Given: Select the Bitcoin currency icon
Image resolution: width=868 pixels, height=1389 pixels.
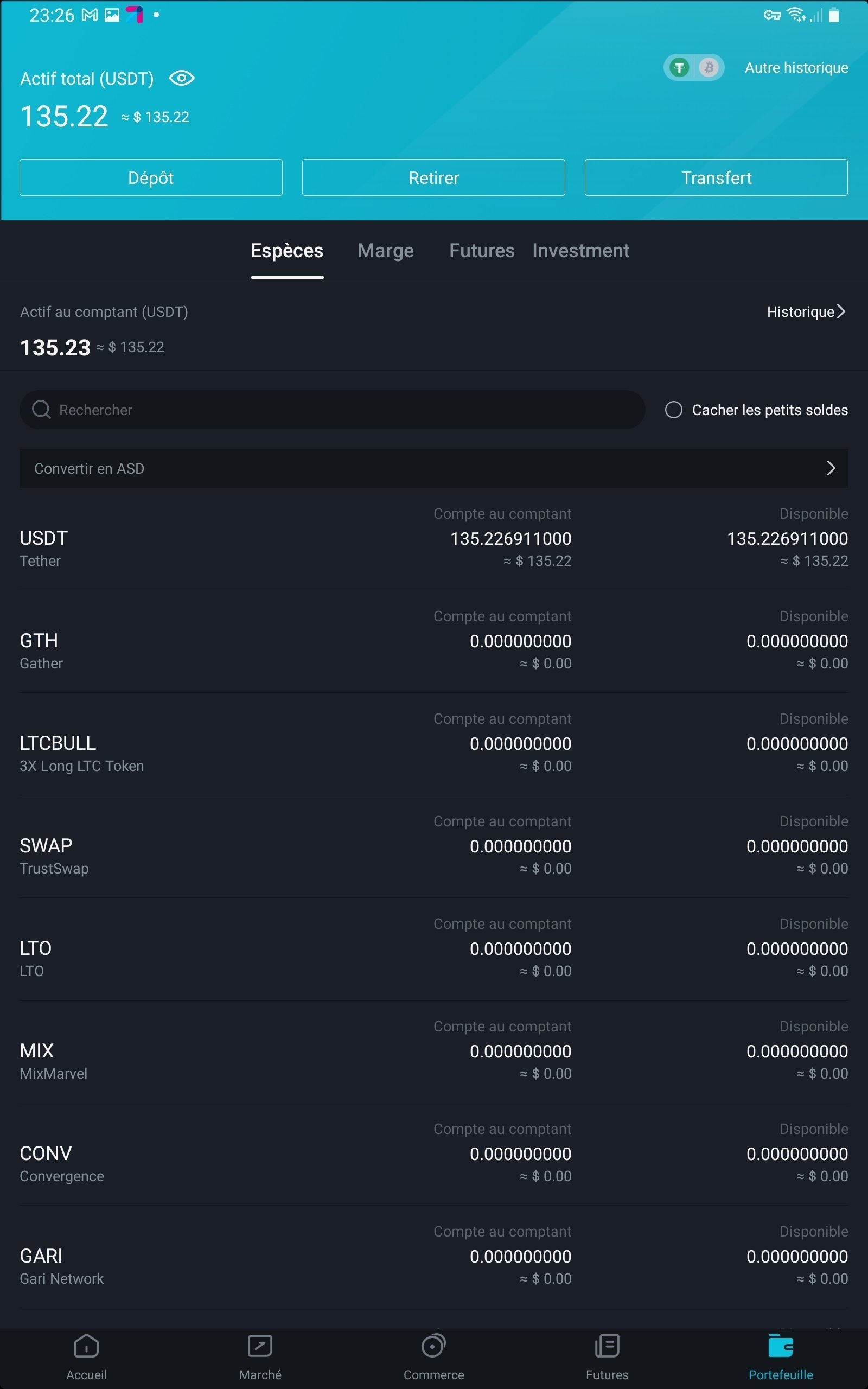Looking at the screenshot, I should tap(709, 68).
